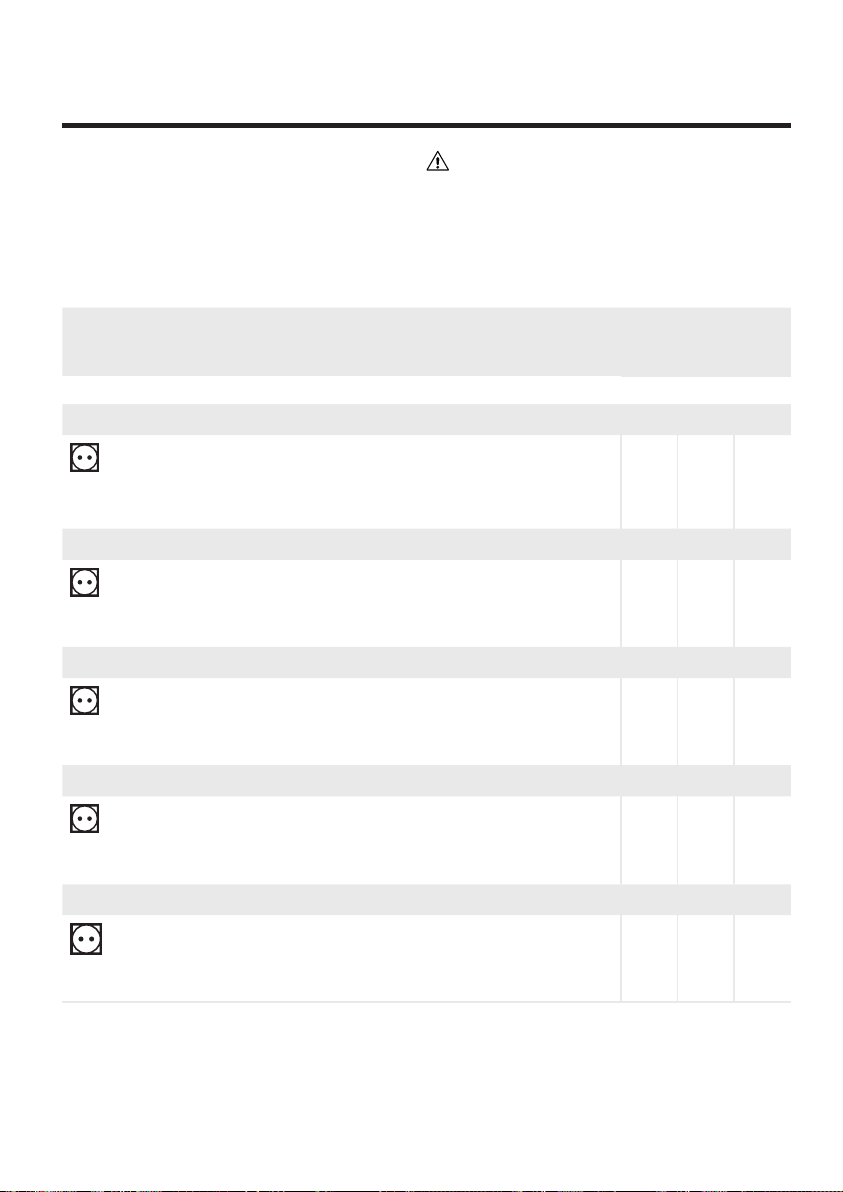Click the first narrow column cell in the first row

(x=649, y=482)
